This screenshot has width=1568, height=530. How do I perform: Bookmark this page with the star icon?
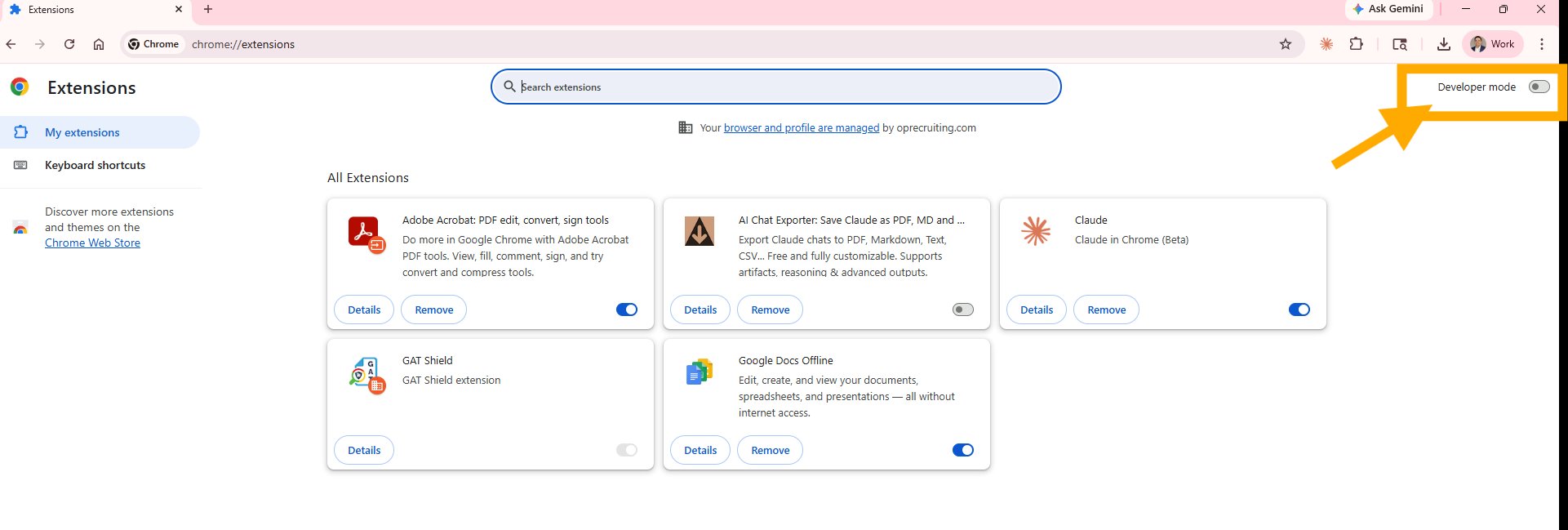[x=1286, y=44]
